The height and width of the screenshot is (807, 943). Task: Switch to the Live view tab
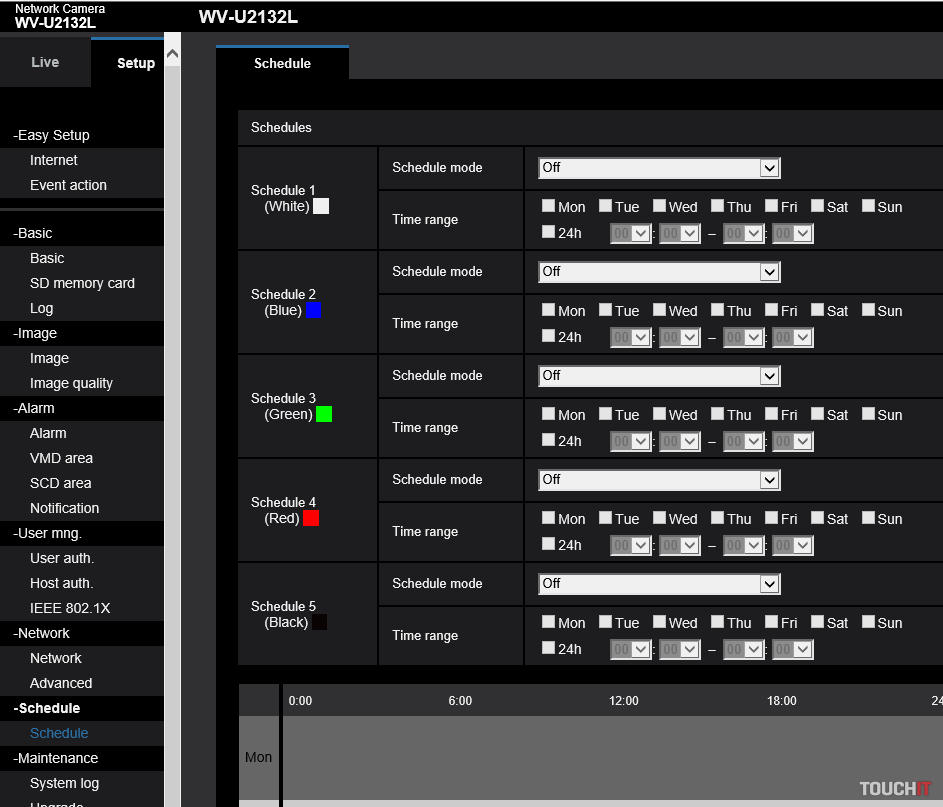(x=45, y=62)
